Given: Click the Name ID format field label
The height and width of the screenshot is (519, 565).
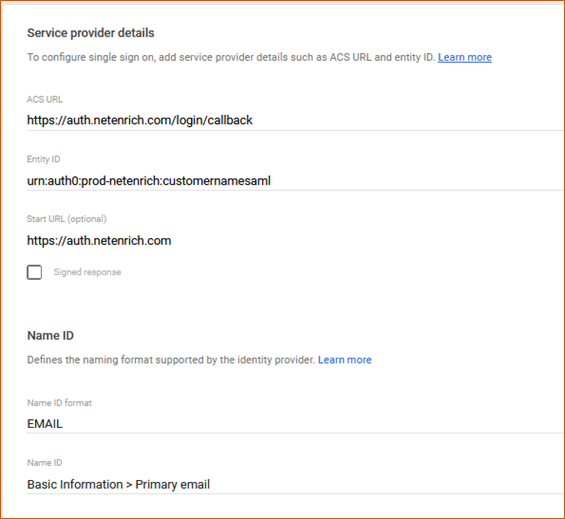Looking at the screenshot, I should click(x=59, y=403).
